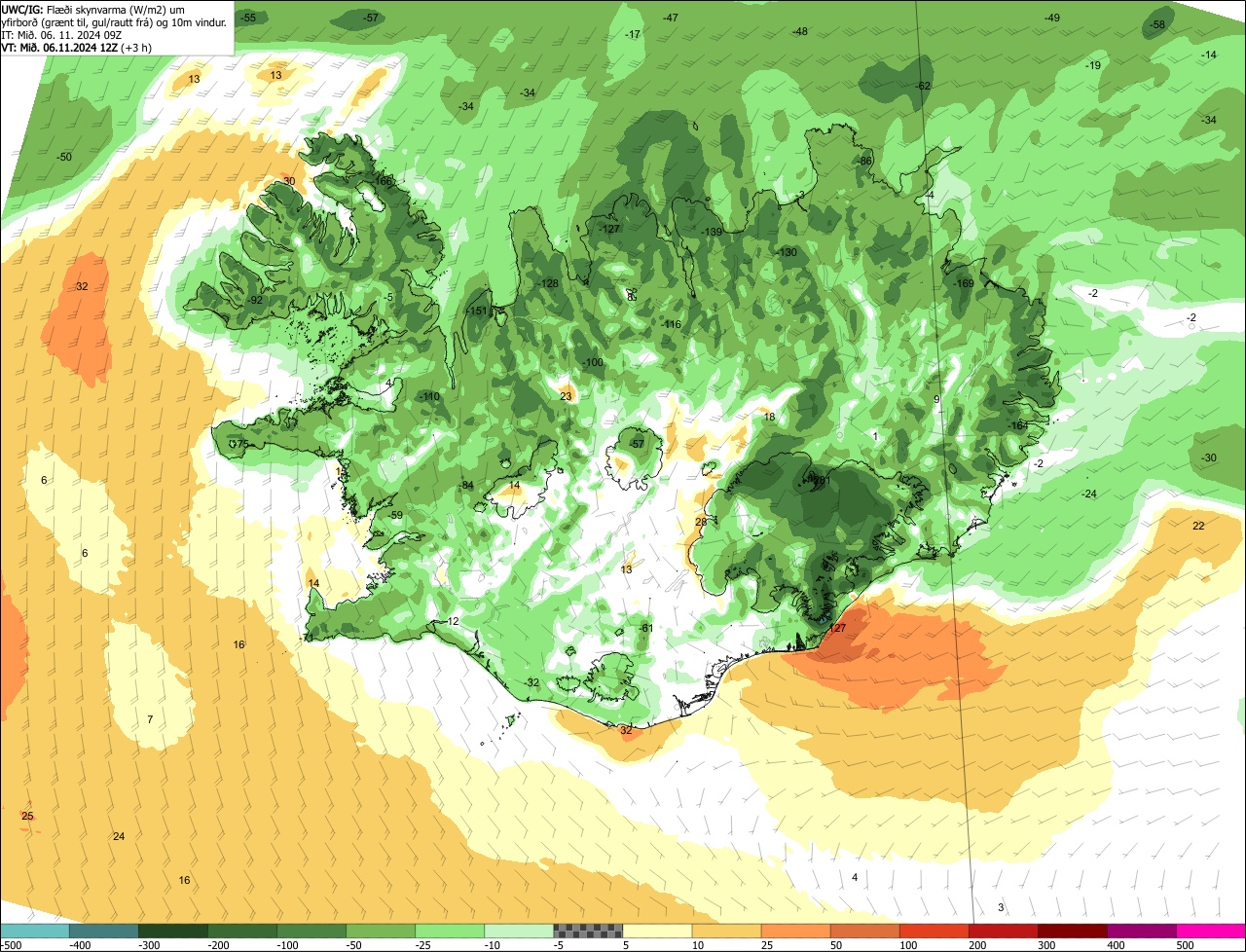This screenshot has width=1246, height=952.
Task: Click the "-47" value at the top
Action: point(671,18)
